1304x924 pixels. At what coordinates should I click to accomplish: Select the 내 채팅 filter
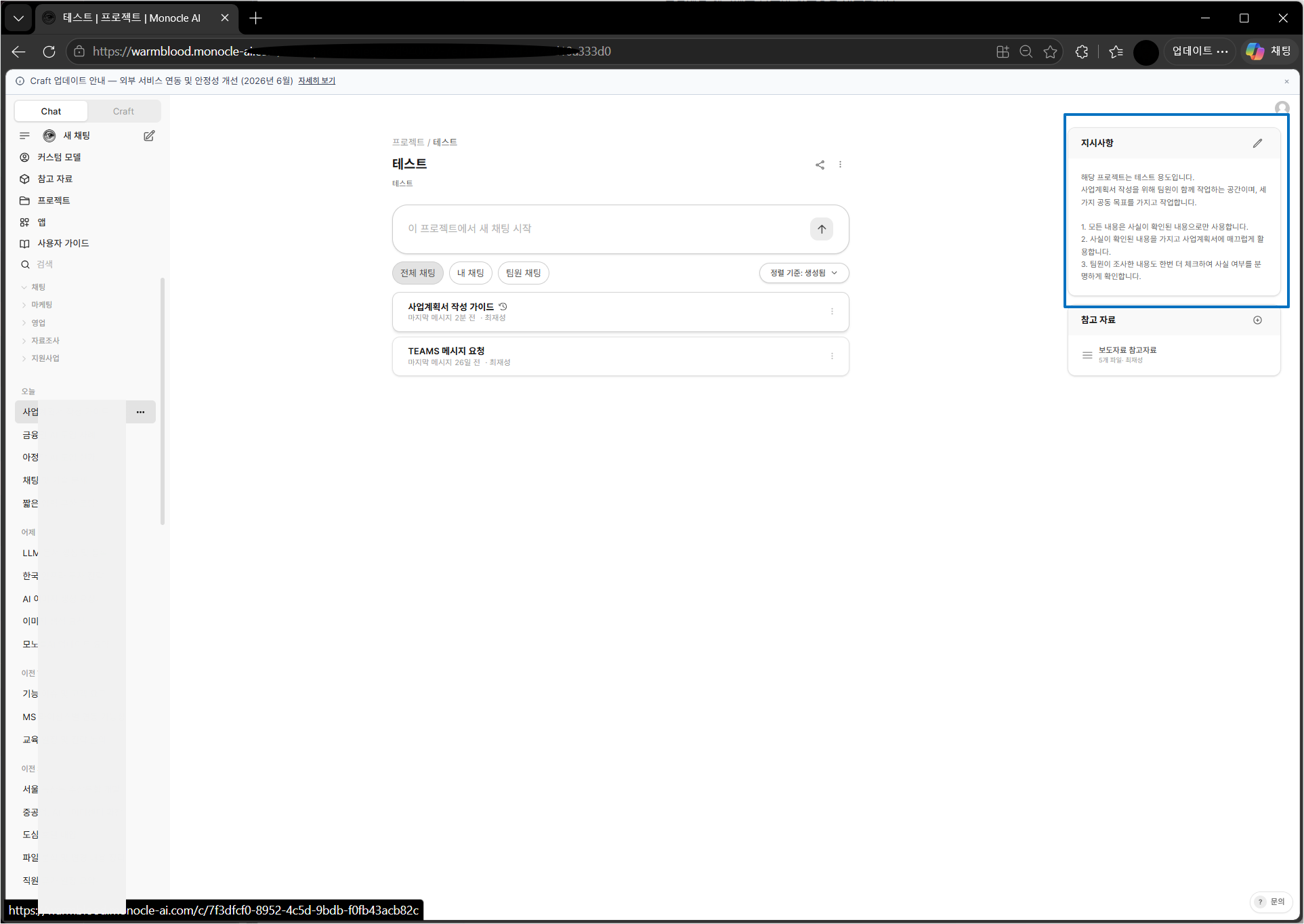470,273
